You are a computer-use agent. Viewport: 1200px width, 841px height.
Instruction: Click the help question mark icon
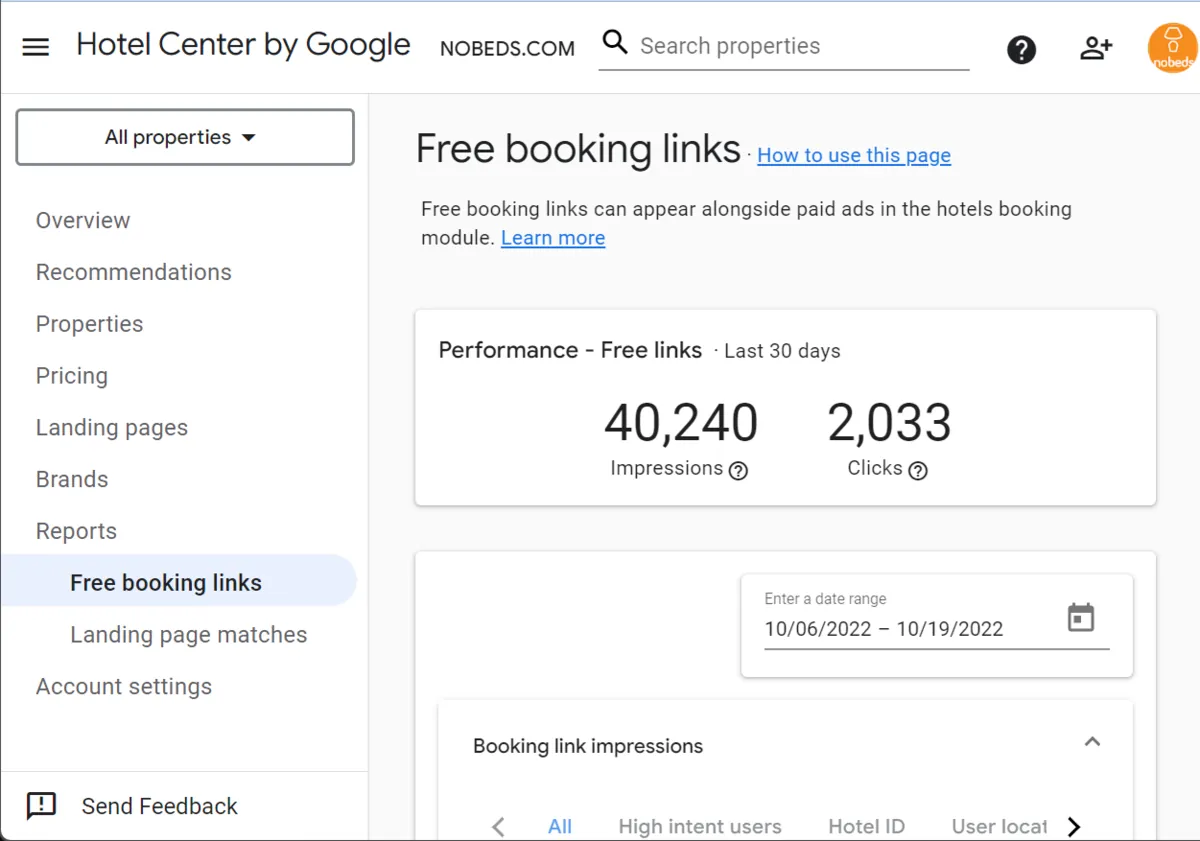pyautogui.click(x=1021, y=49)
